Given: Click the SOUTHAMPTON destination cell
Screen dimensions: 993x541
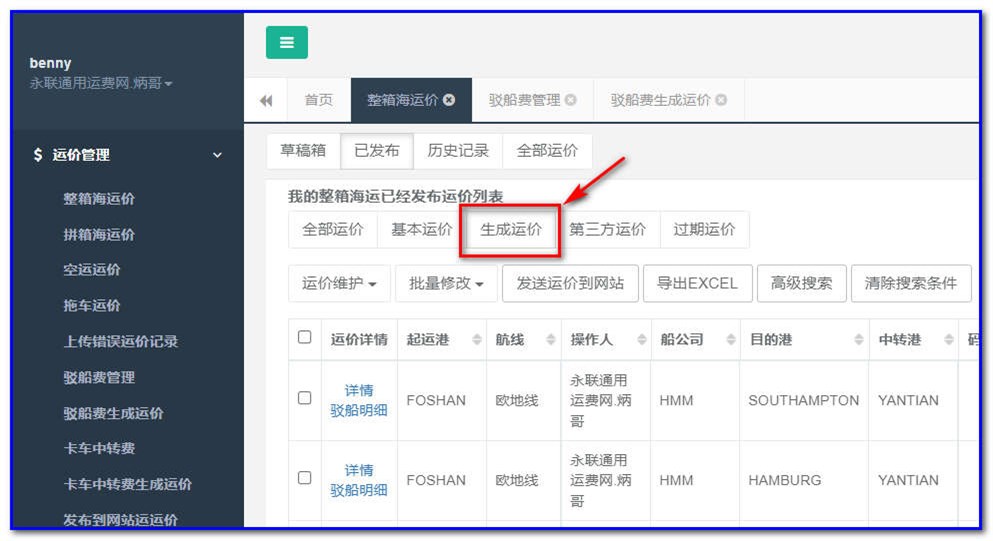Looking at the screenshot, I should click(x=804, y=400).
